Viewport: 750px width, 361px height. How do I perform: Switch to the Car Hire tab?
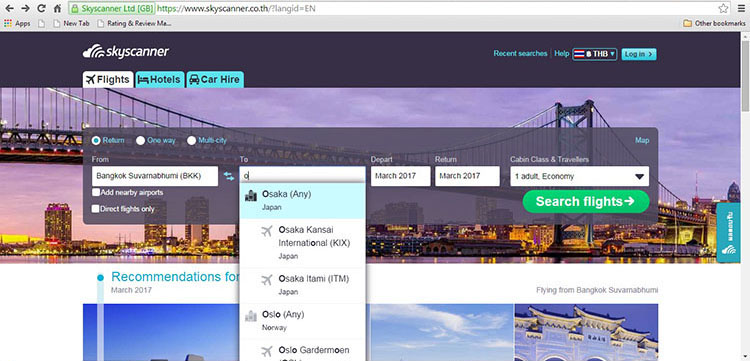pyautogui.click(x=215, y=79)
